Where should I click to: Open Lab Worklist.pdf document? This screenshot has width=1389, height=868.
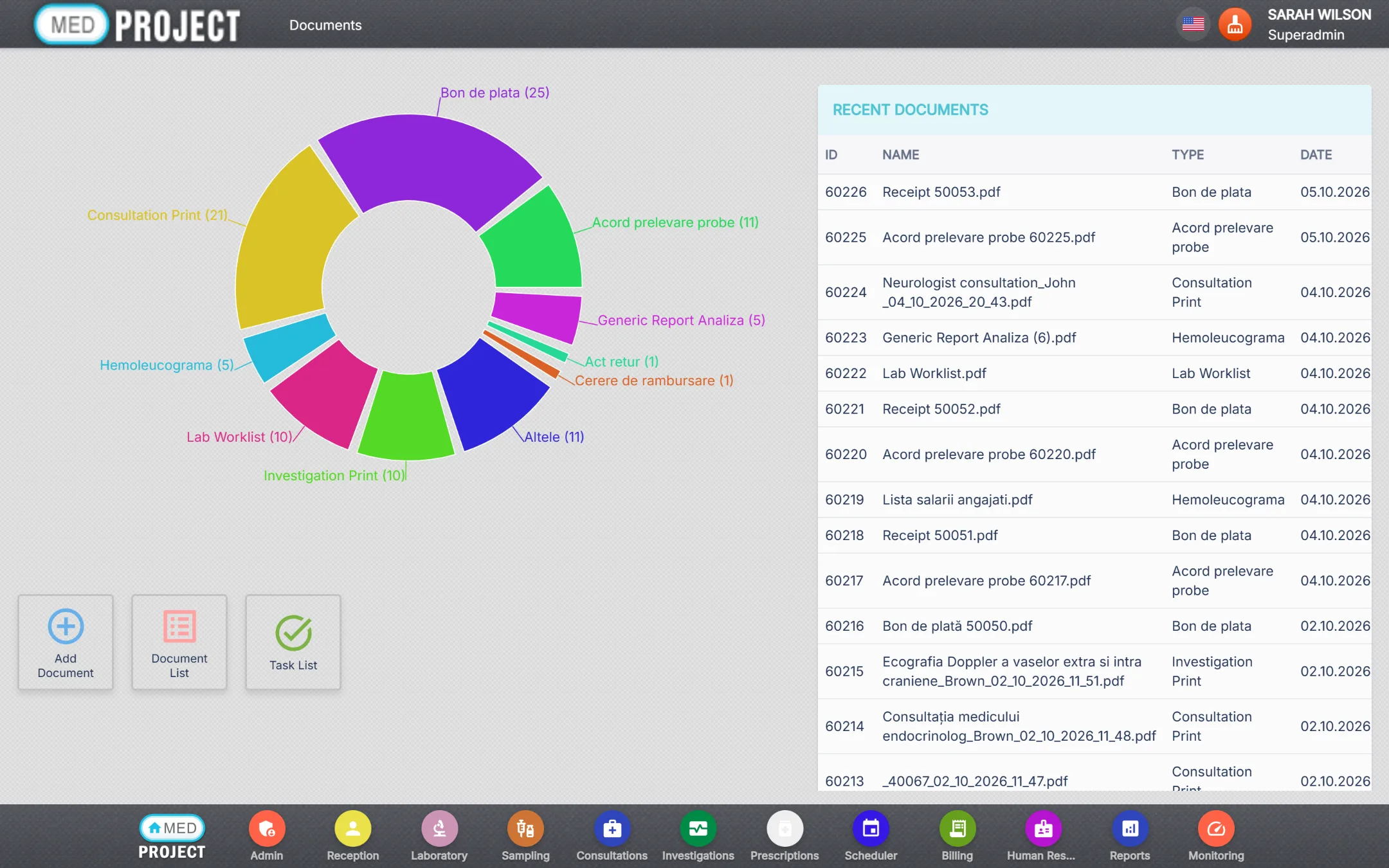(x=1094, y=373)
